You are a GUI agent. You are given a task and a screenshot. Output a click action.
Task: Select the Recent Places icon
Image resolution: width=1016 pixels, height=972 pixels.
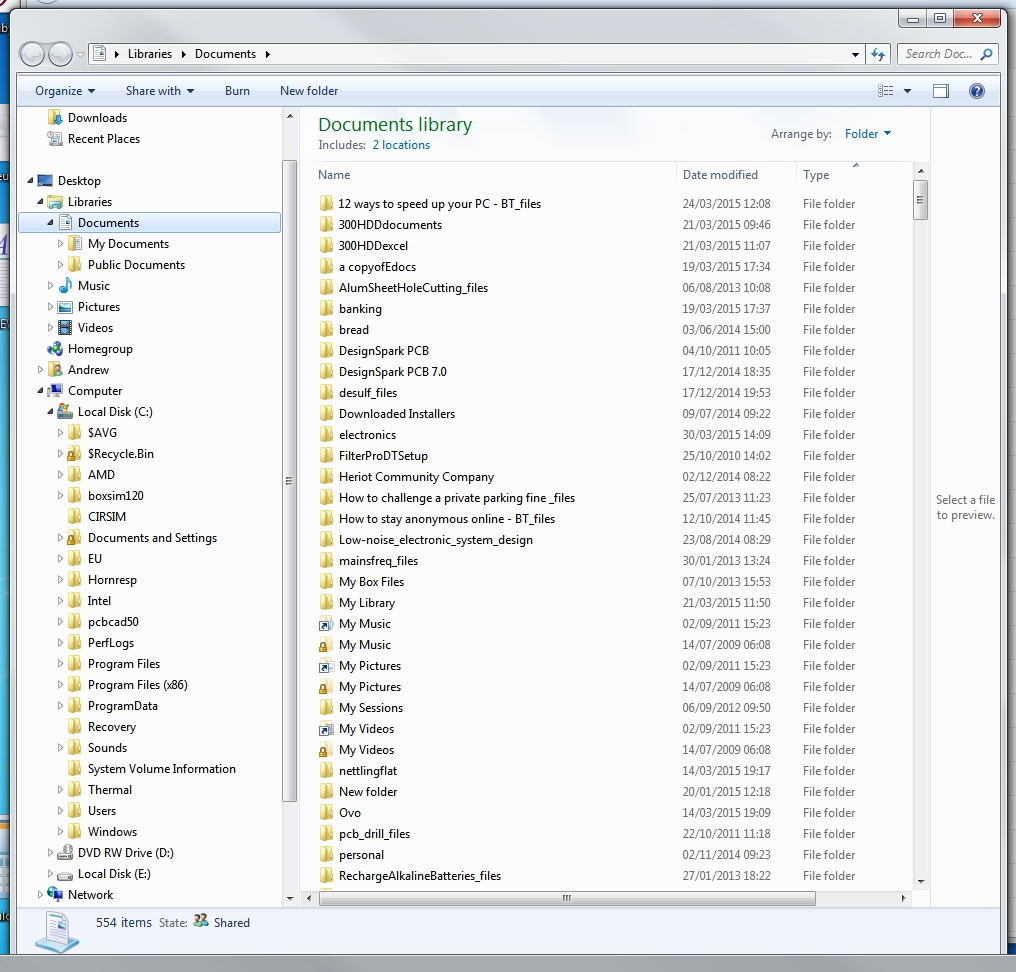(55, 139)
